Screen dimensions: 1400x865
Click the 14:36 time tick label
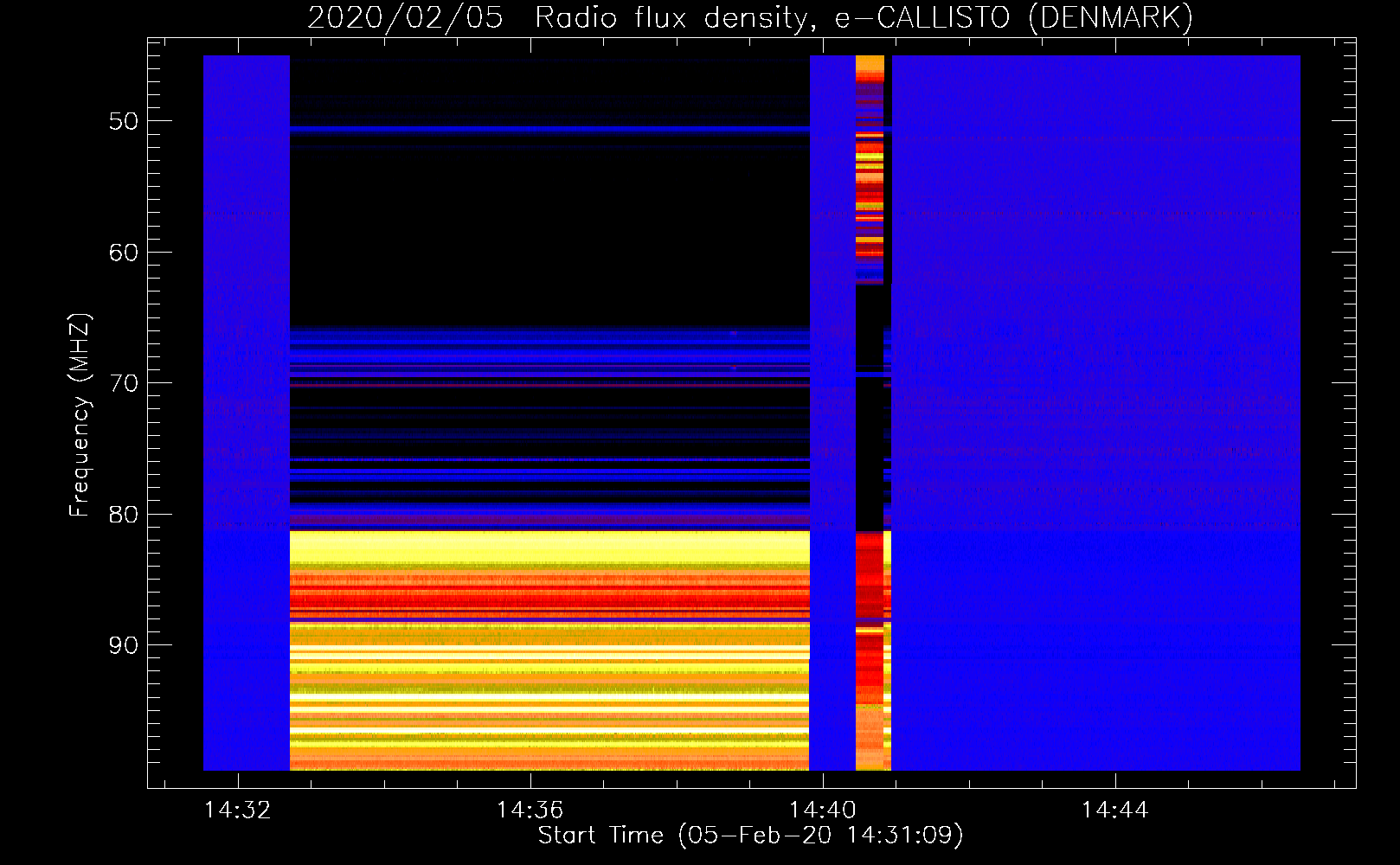tap(530, 811)
